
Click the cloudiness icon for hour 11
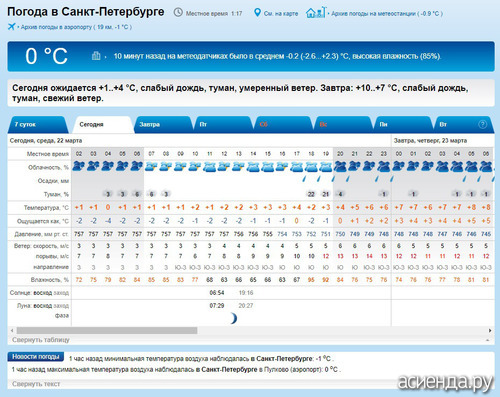pyautogui.click(x=210, y=166)
